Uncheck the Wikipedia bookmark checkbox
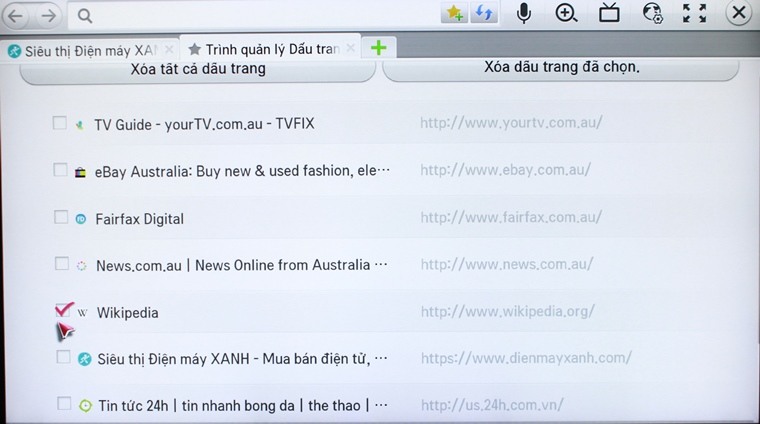Screen dimensions: 760x424 coord(63,310)
